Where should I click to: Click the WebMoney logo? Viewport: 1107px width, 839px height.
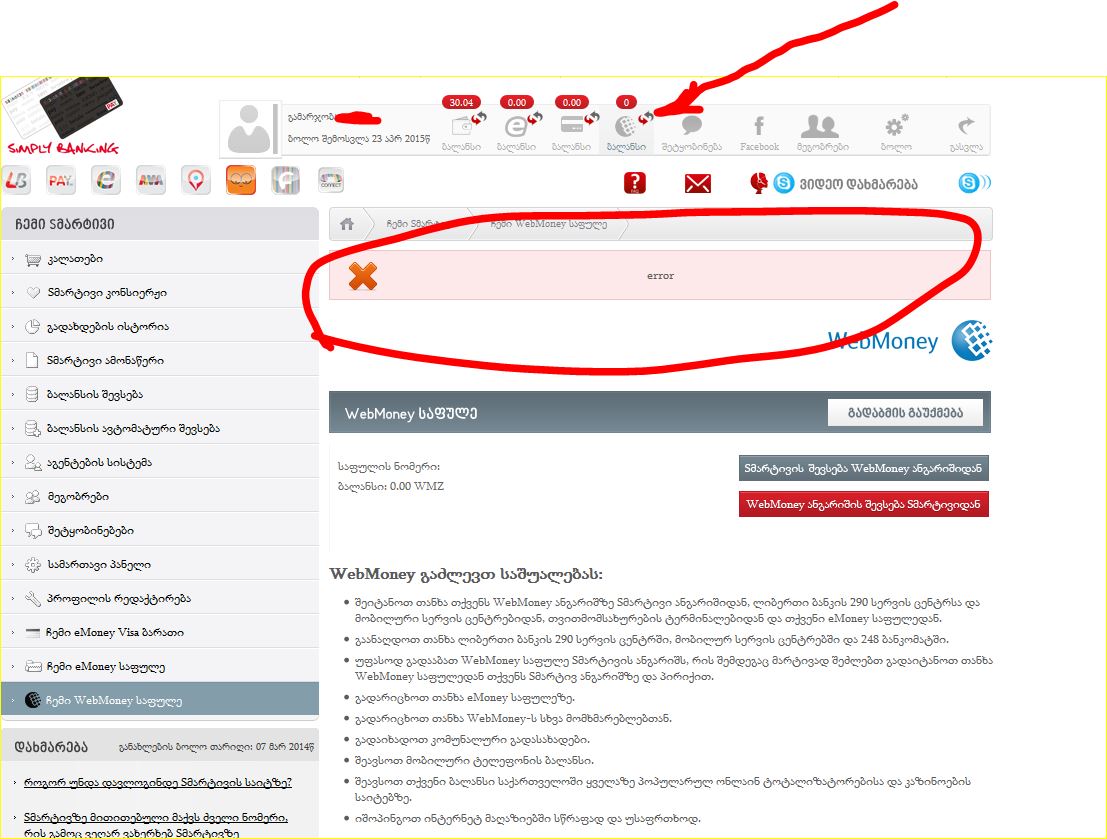coord(910,340)
